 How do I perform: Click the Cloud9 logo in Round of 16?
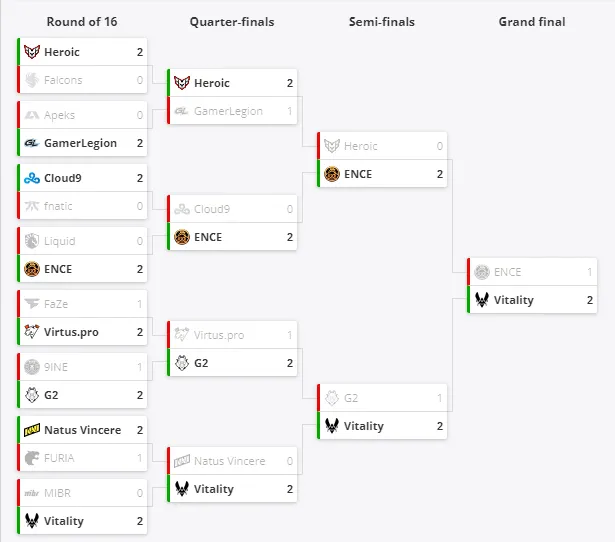[32, 178]
